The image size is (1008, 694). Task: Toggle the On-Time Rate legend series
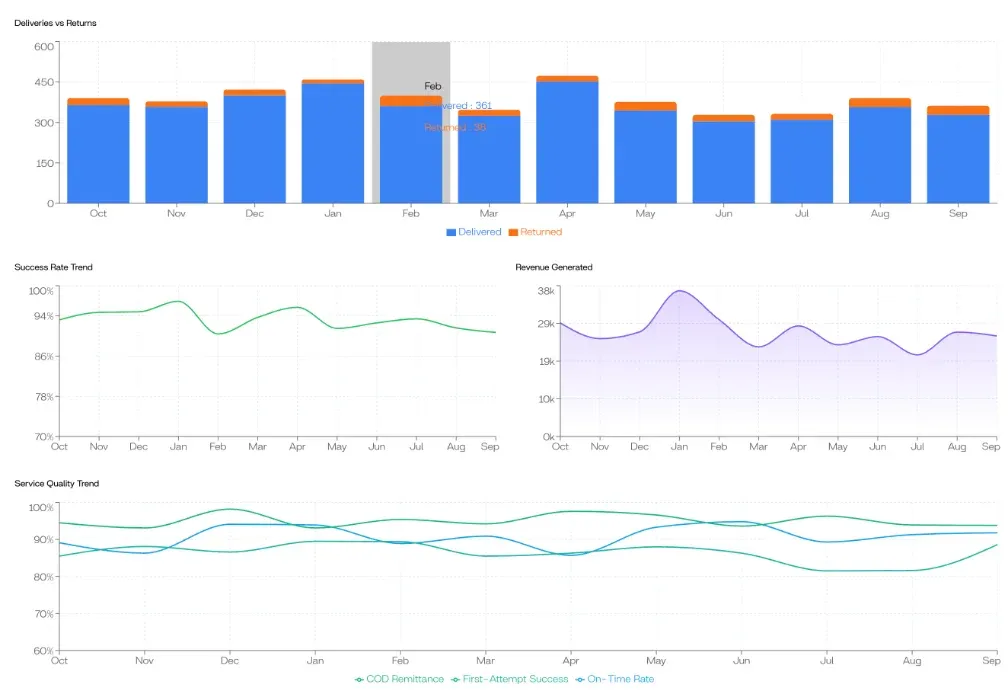(x=615, y=679)
